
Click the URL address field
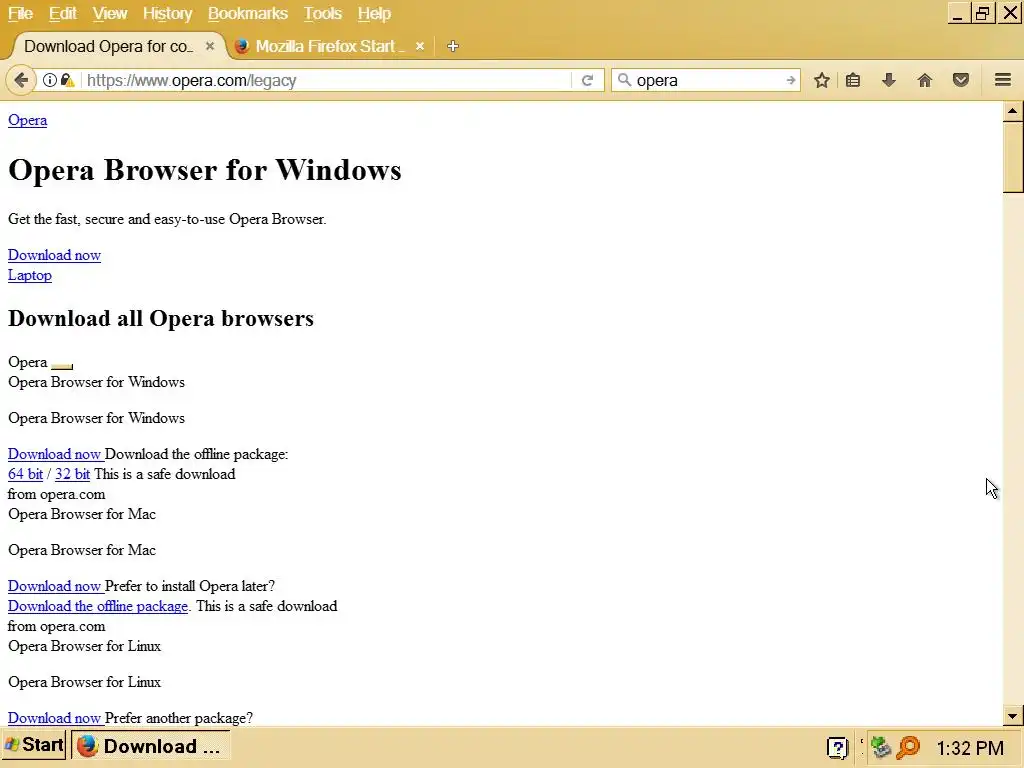tap(327, 80)
